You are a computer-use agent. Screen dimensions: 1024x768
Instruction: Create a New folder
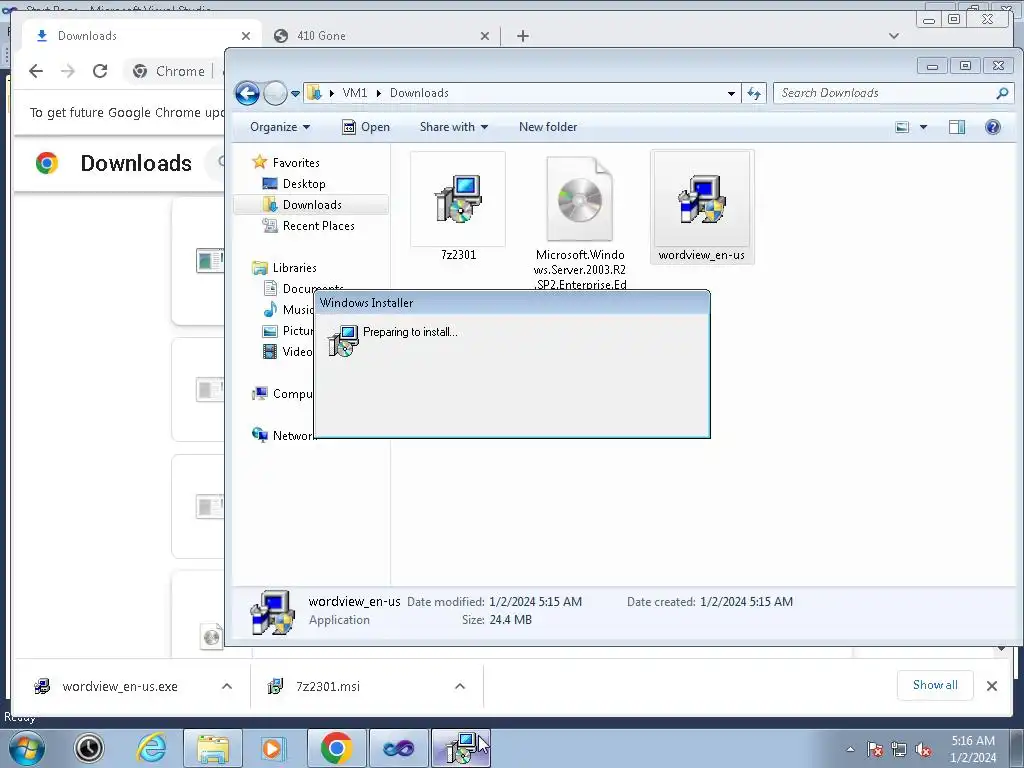click(x=548, y=127)
